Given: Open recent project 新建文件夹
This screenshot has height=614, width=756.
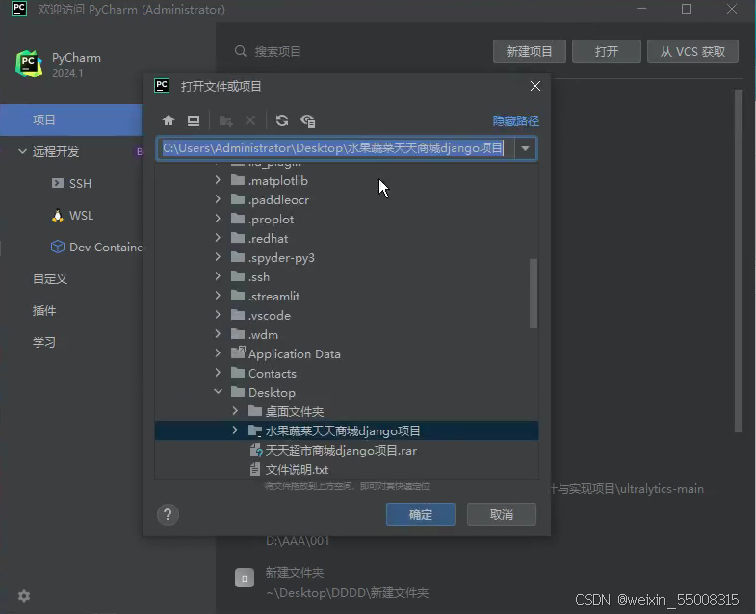Looking at the screenshot, I should tap(295, 573).
